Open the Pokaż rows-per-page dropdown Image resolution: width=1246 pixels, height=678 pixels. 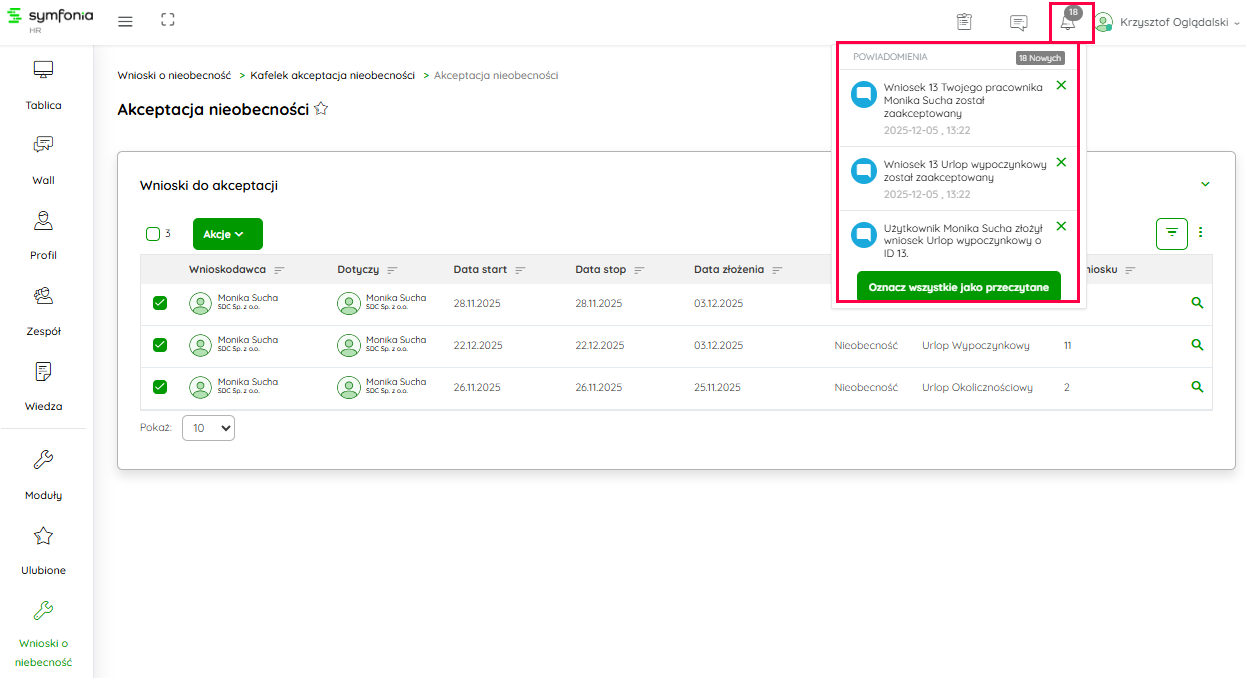208,428
